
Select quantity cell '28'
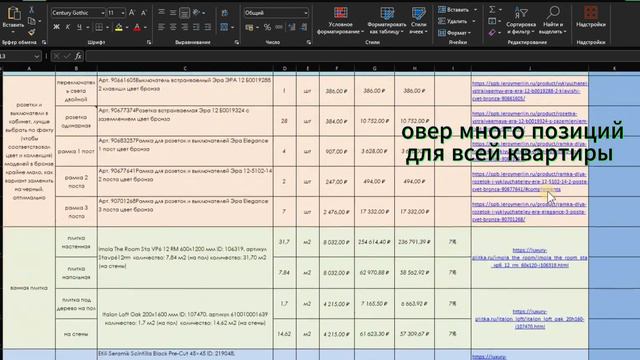[x=284, y=121]
